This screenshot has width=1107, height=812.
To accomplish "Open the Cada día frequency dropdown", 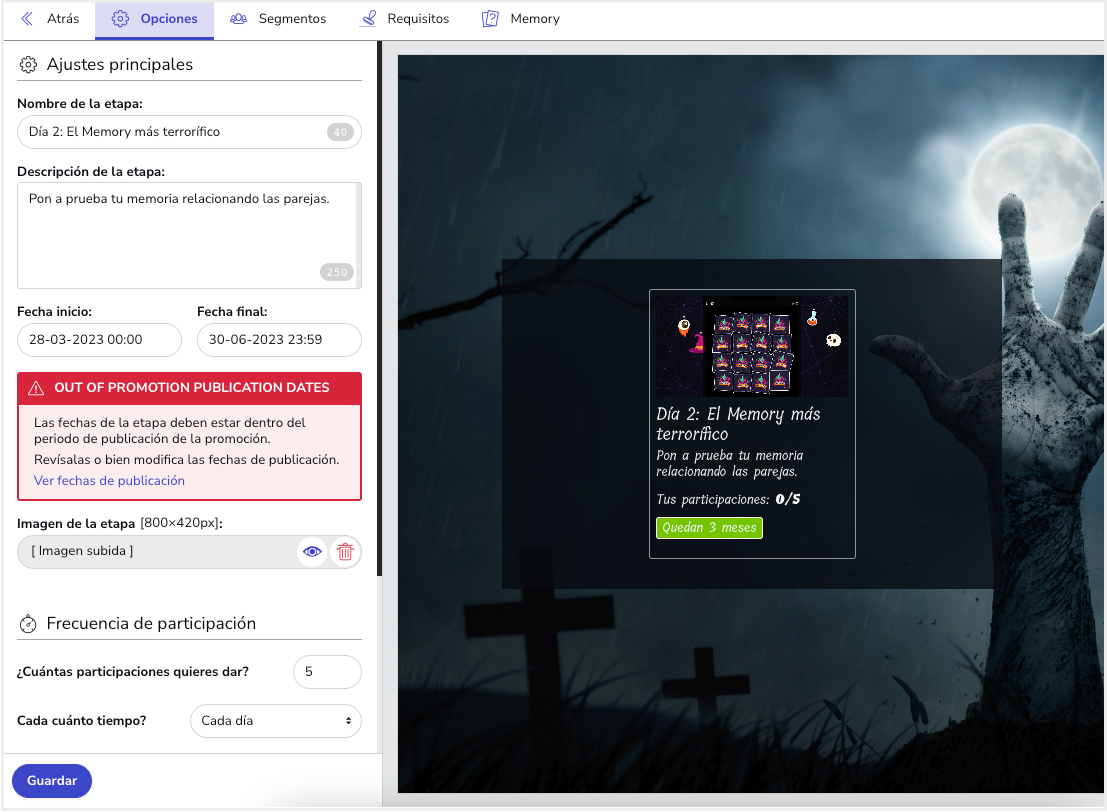I will coord(275,721).
